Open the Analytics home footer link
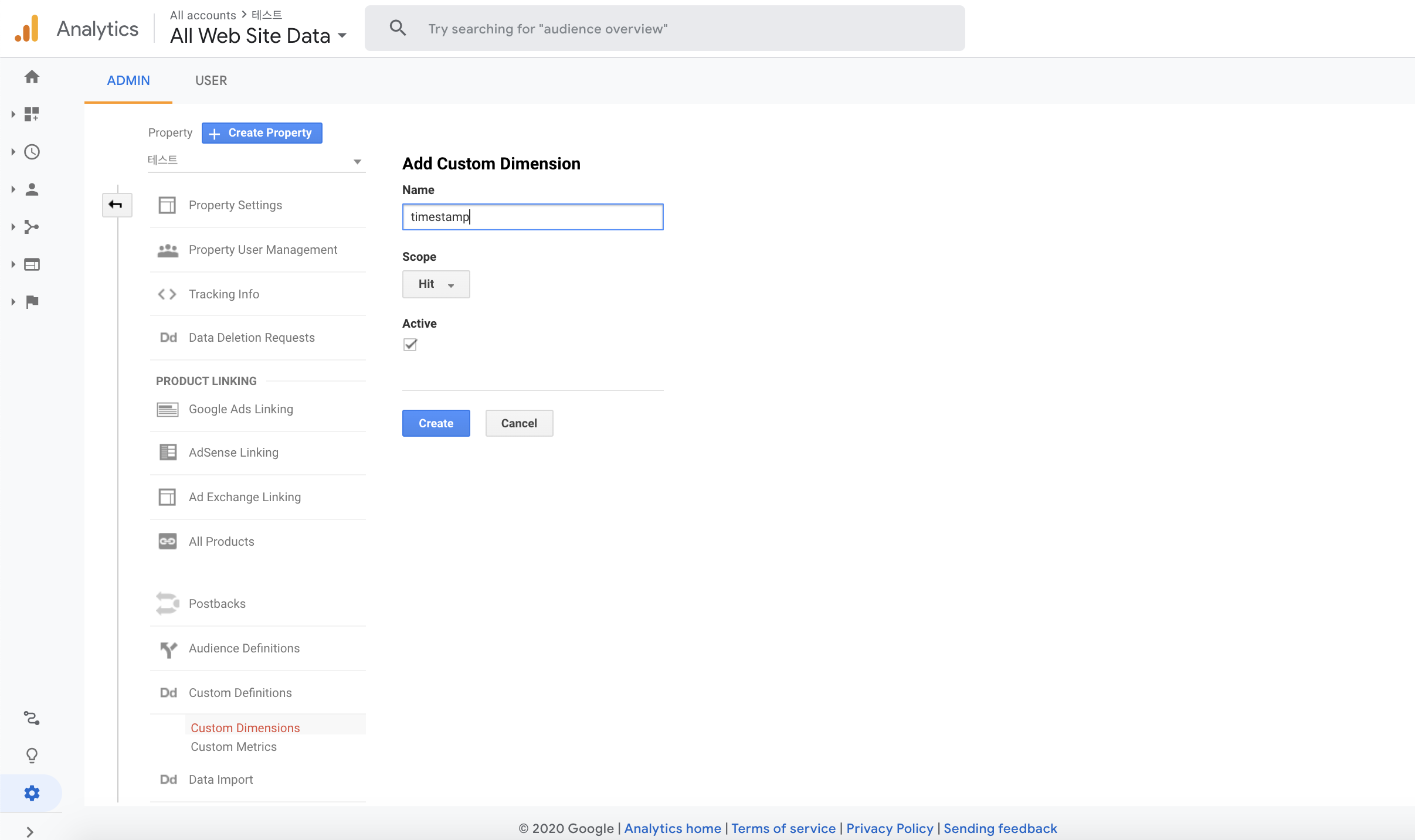 click(673, 828)
